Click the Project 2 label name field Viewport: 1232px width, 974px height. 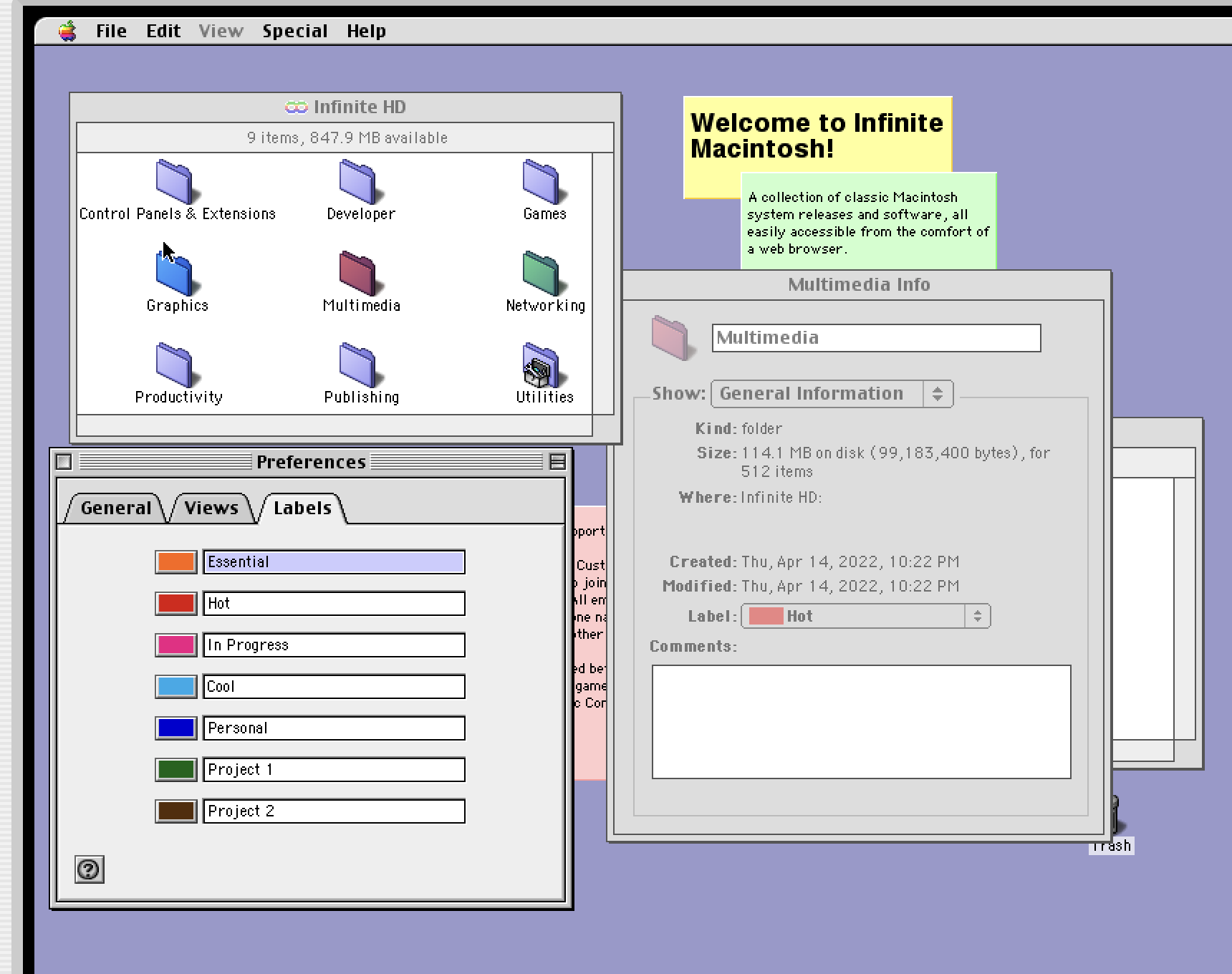[335, 811]
